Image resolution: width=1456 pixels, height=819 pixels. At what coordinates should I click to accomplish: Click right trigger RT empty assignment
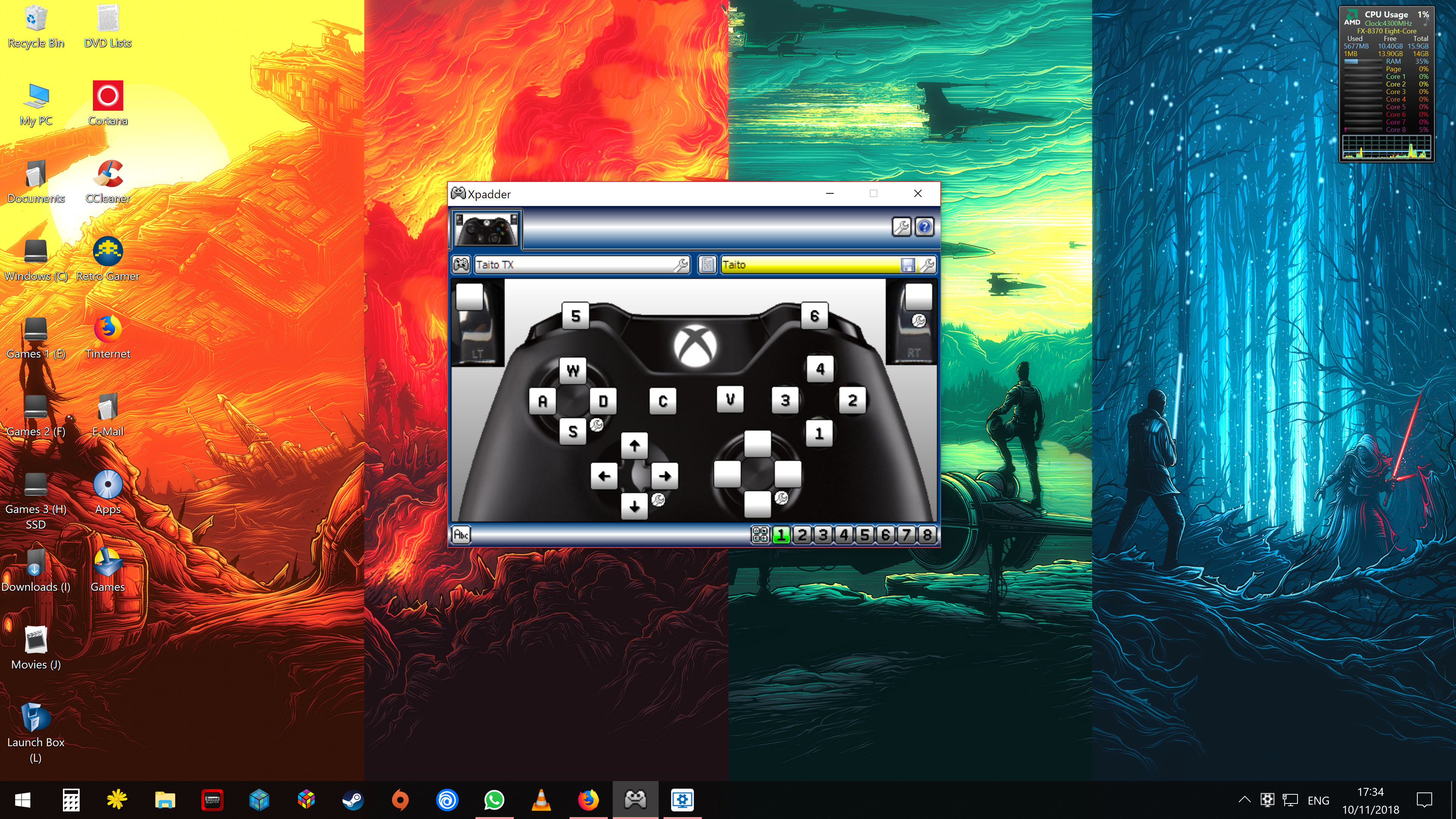[x=918, y=297]
